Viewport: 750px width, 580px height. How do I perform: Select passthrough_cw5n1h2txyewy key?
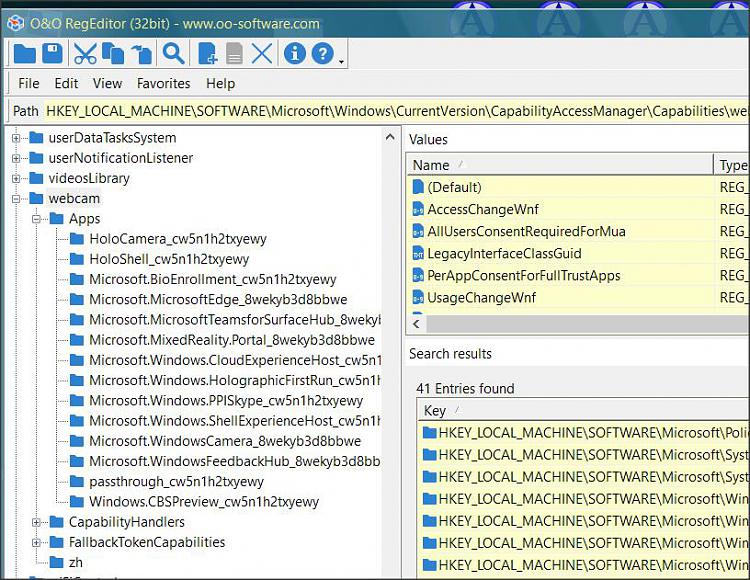coord(176,482)
